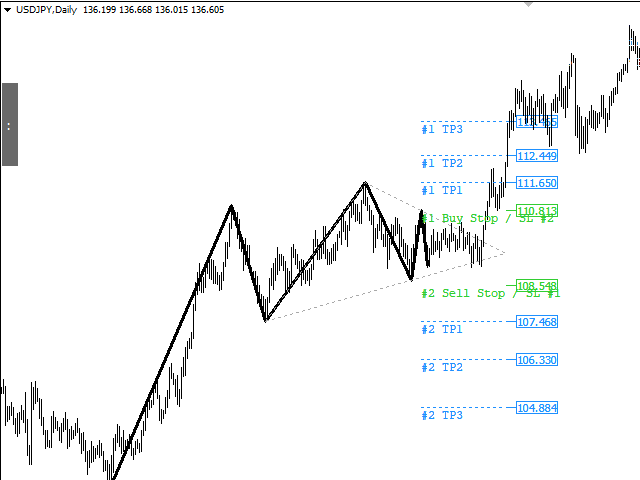Click the 113.465 price tag
The image size is (640, 480).
tap(537, 122)
